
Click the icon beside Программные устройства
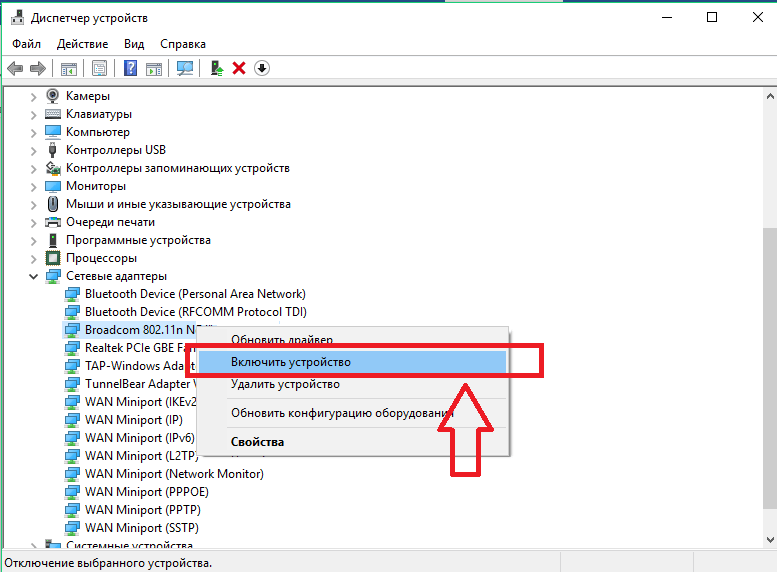click(53, 240)
